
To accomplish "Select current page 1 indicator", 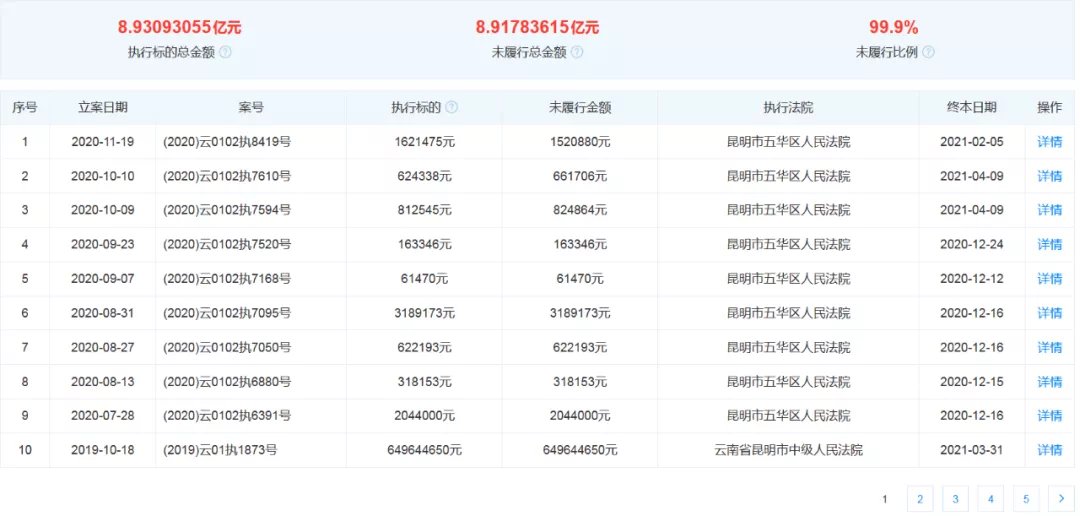I will pyautogui.click(x=885, y=499).
